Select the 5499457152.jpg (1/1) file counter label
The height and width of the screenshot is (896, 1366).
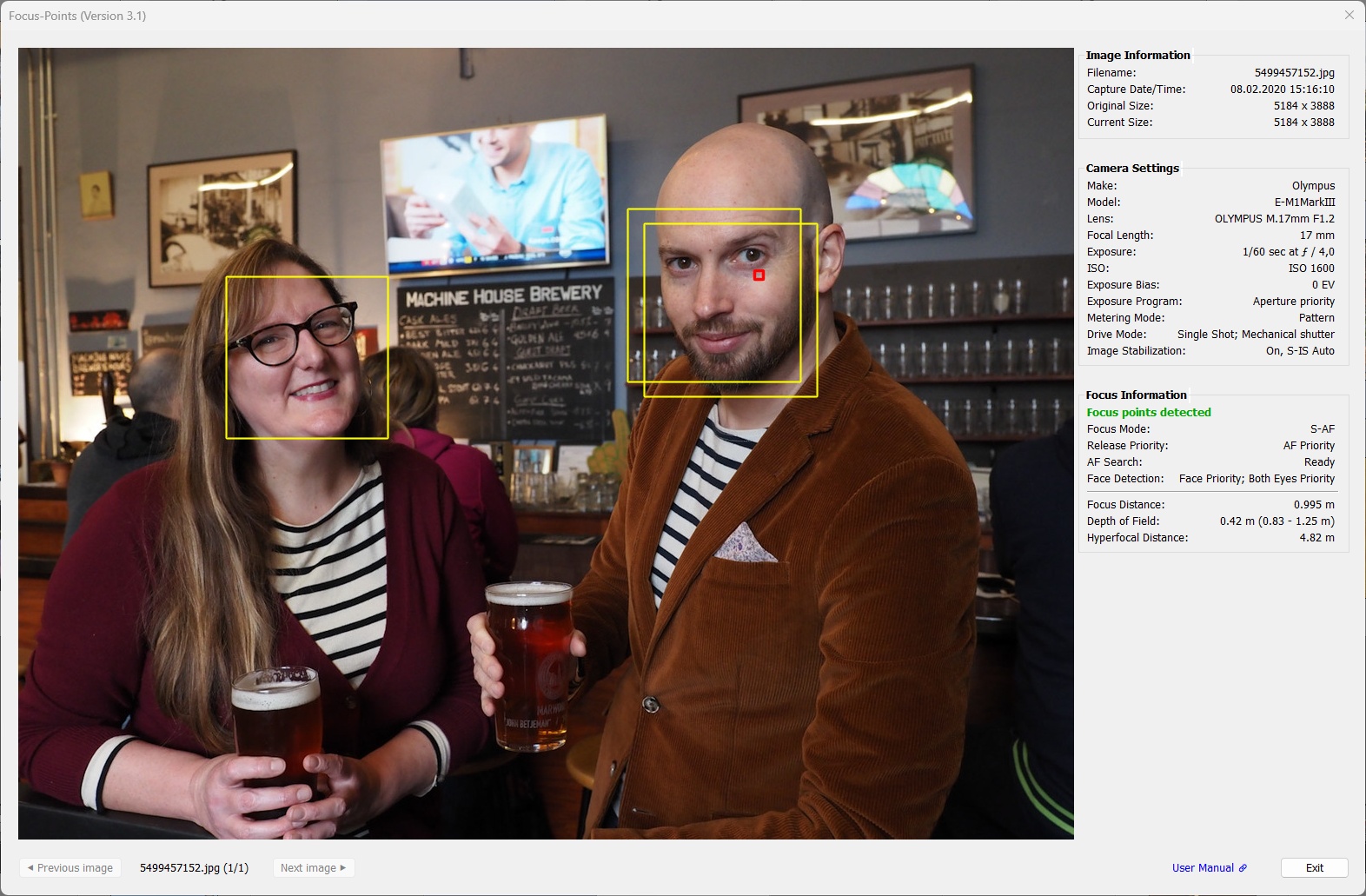[x=194, y=868]
